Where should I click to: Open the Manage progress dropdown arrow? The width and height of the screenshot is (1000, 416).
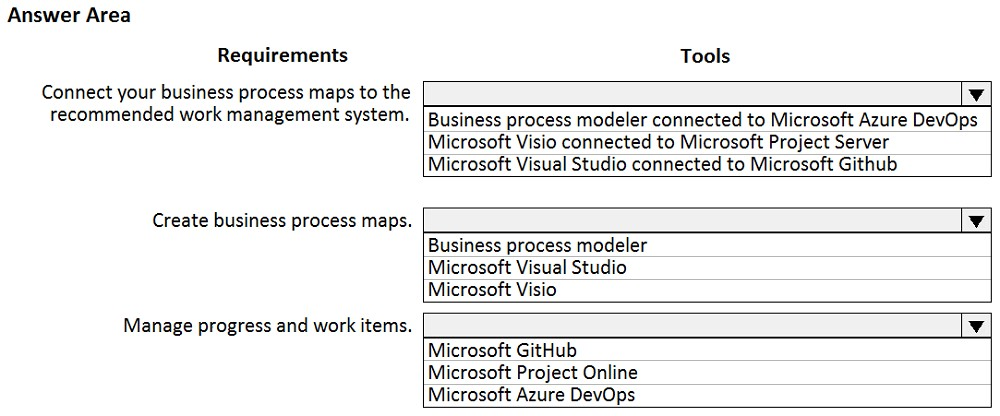[x=975, y=326]
